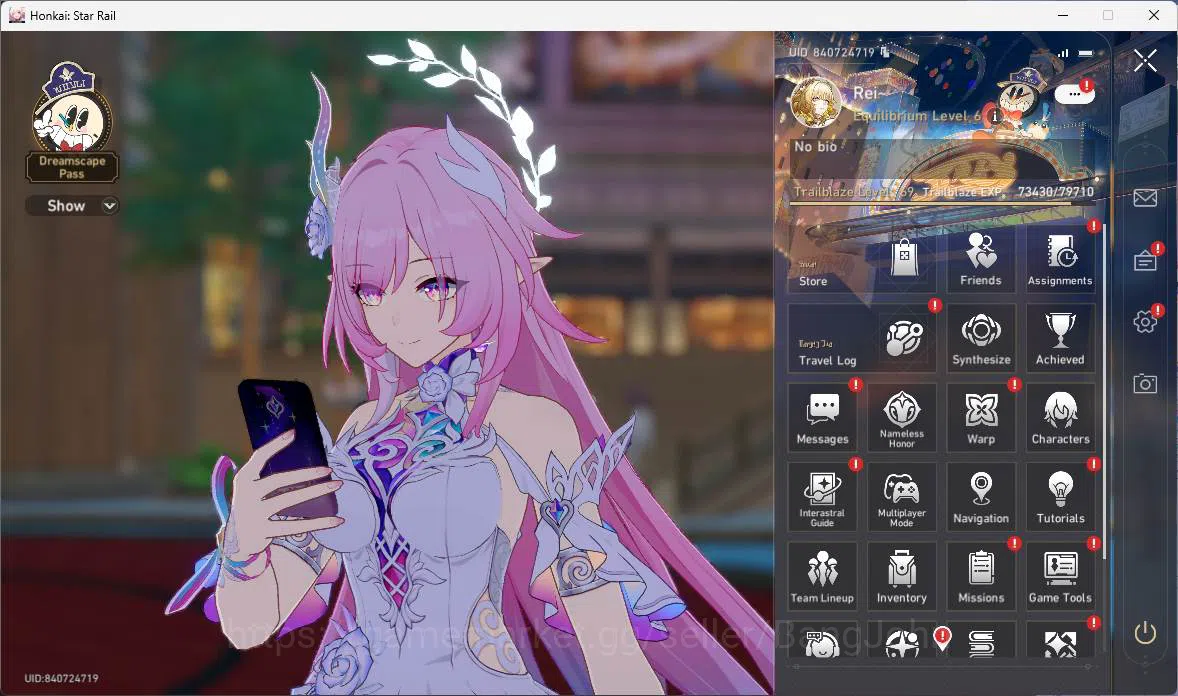1178x696 pixels.
Task: Open the Friends menu tile
Action: coord(980,259)
